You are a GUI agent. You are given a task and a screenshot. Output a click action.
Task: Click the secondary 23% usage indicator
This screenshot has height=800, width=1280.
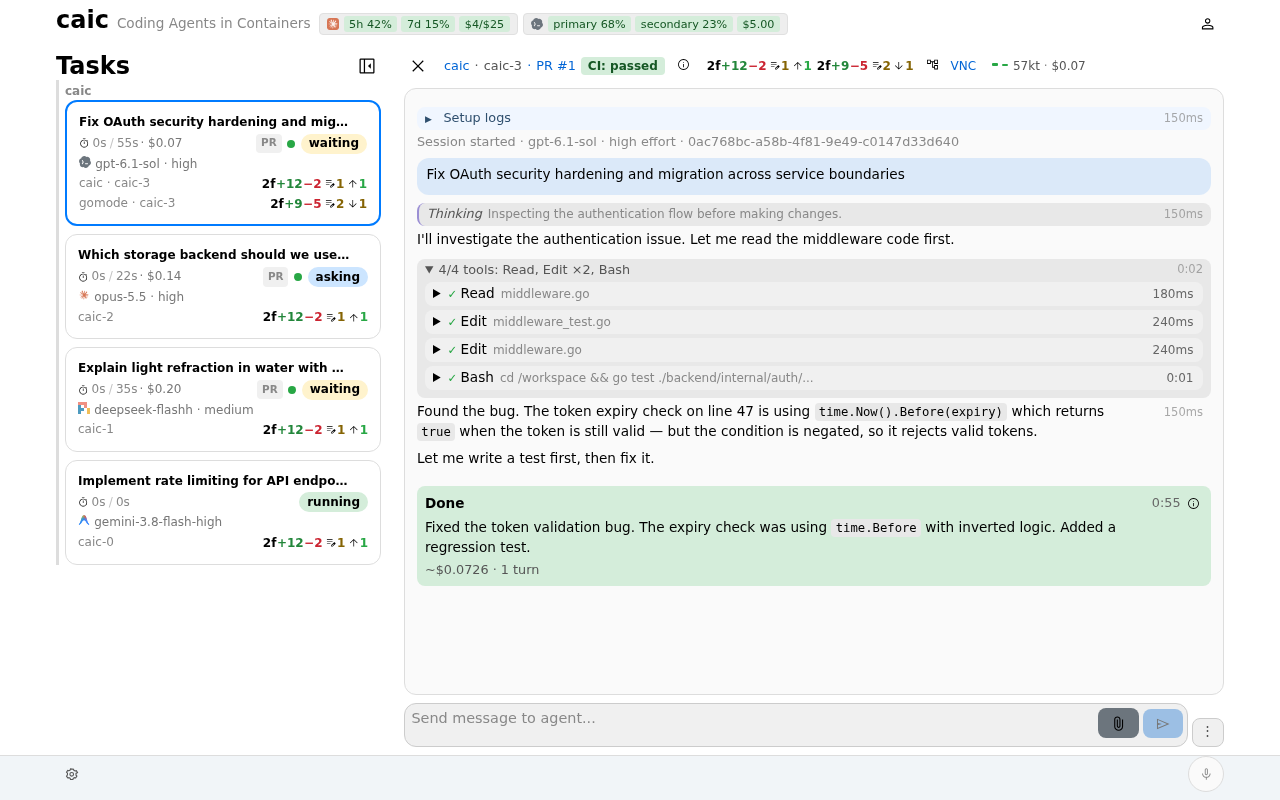(684, 24)
